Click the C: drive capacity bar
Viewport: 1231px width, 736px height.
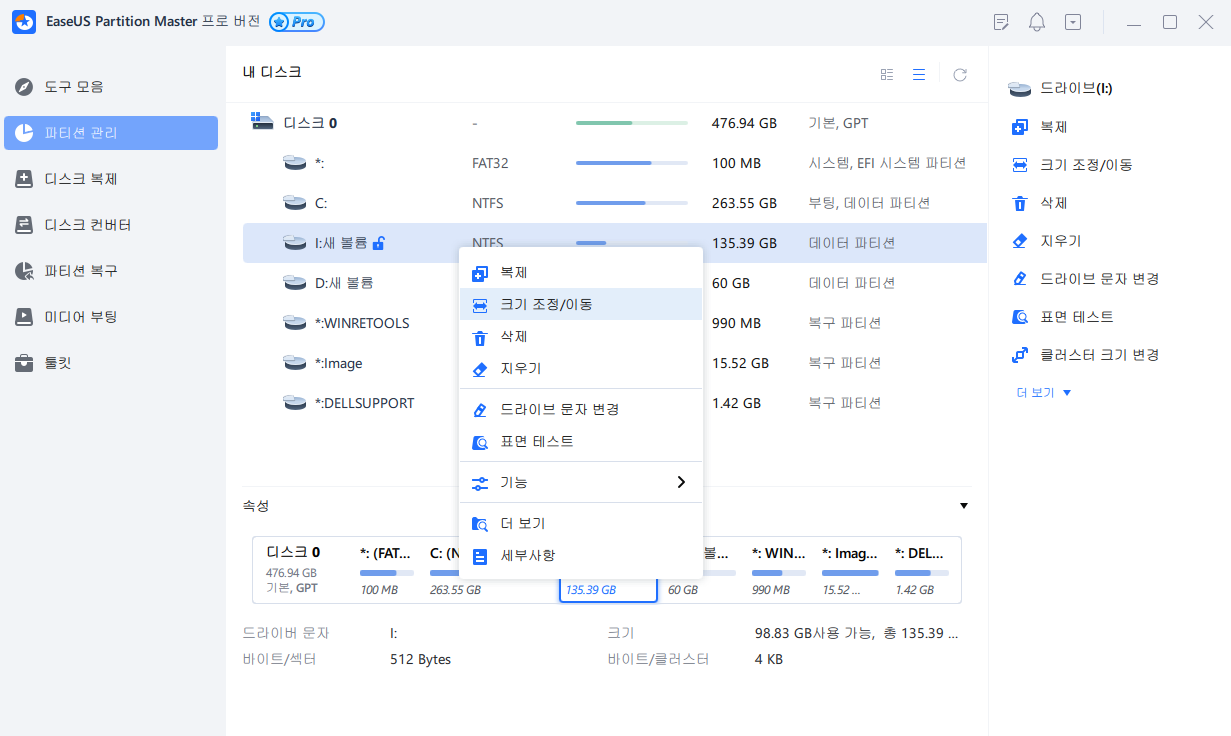631,202
